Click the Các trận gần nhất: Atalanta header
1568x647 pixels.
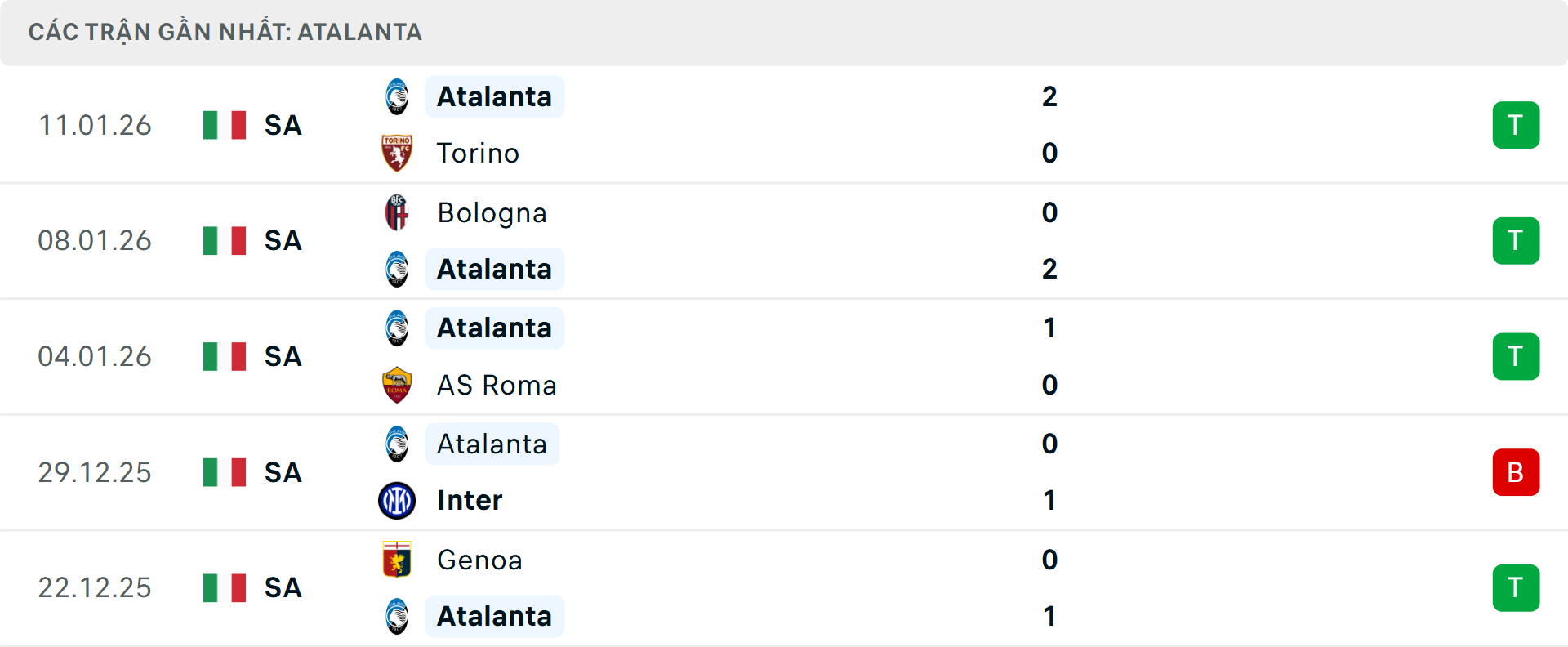coord(225,32)
